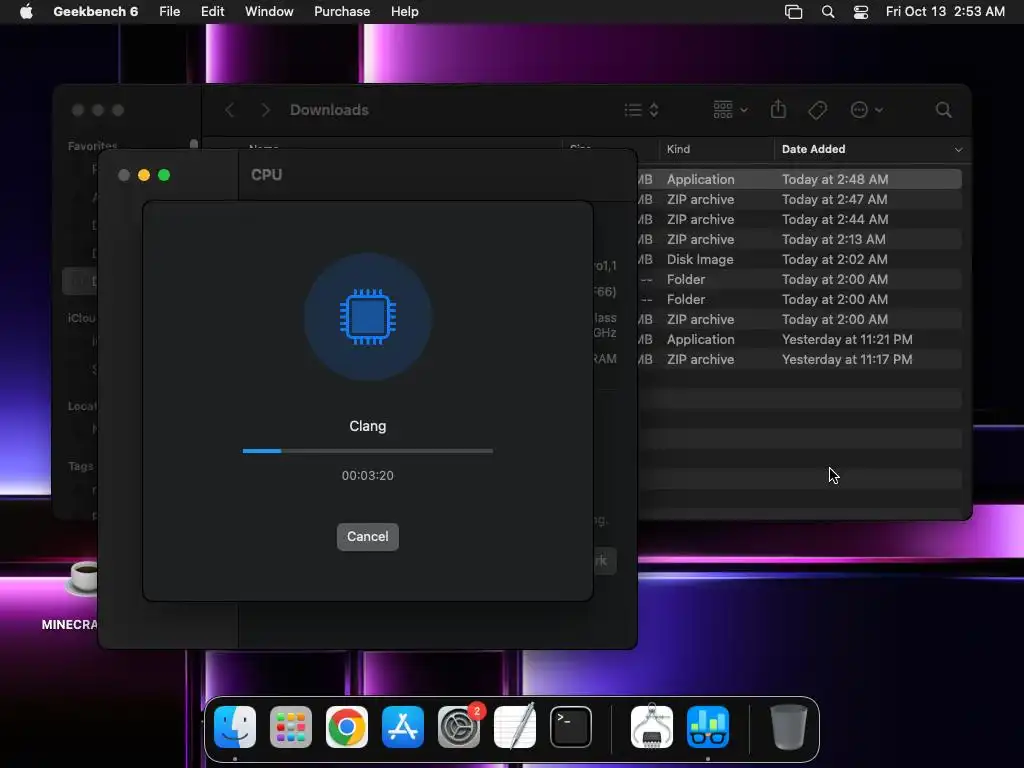Open the File menu
1024x768 pixels.
[170, 12]
